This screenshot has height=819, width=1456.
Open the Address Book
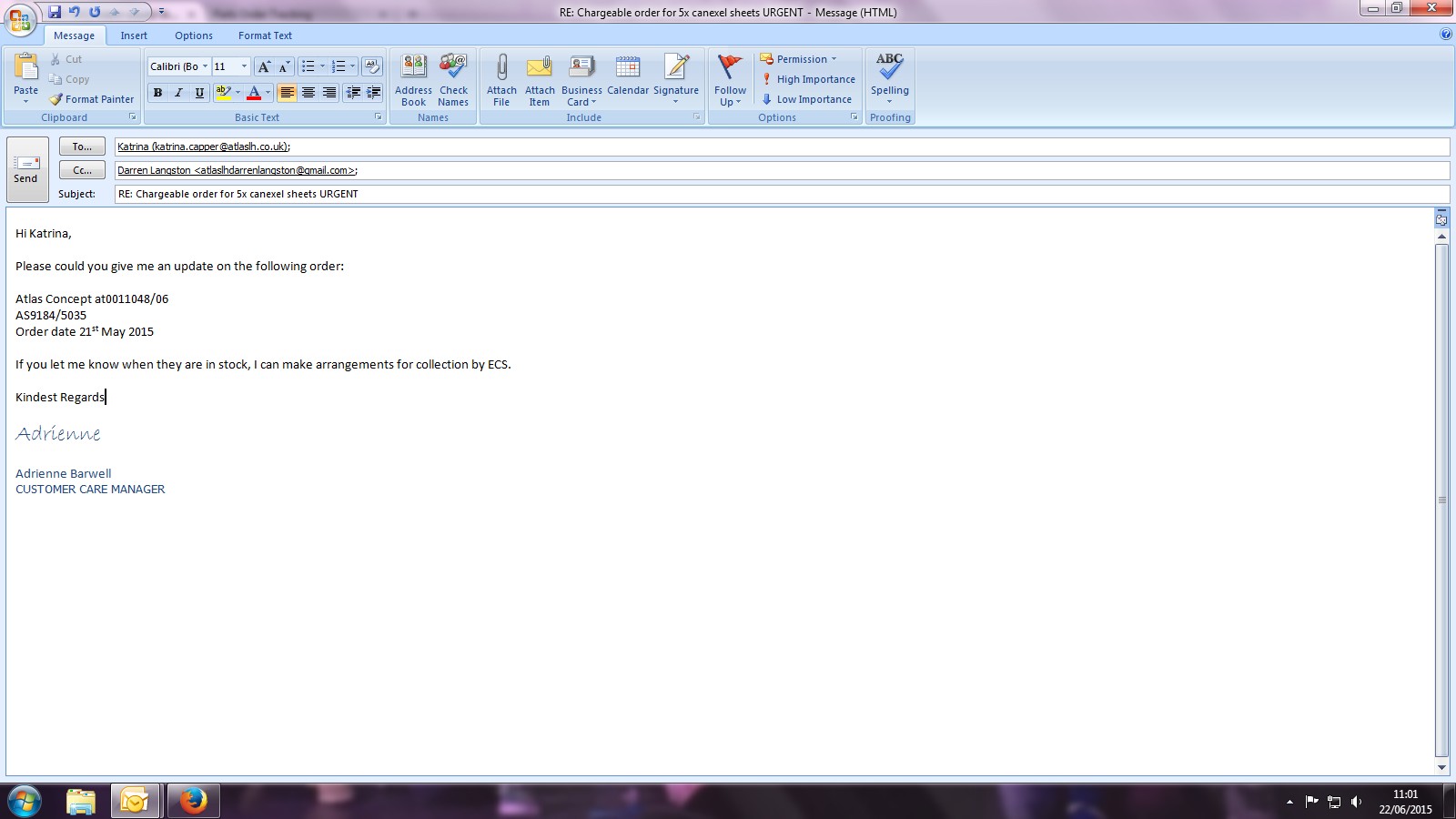tap(413, 69)
